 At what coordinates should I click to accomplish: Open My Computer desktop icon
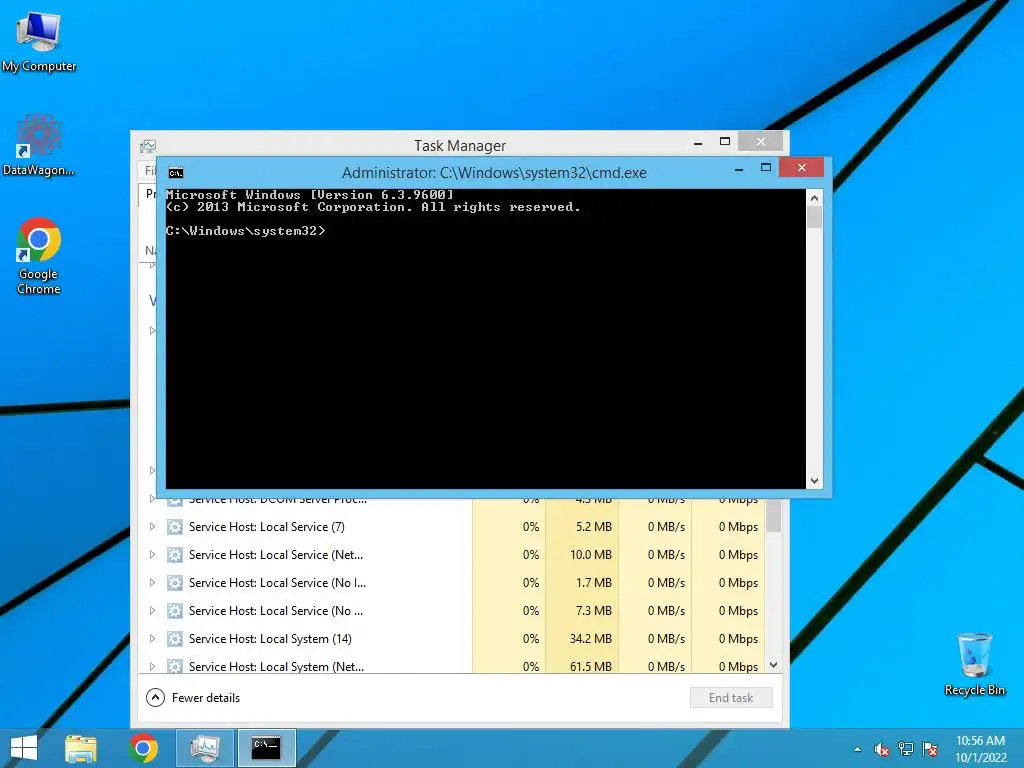[39, 40]
